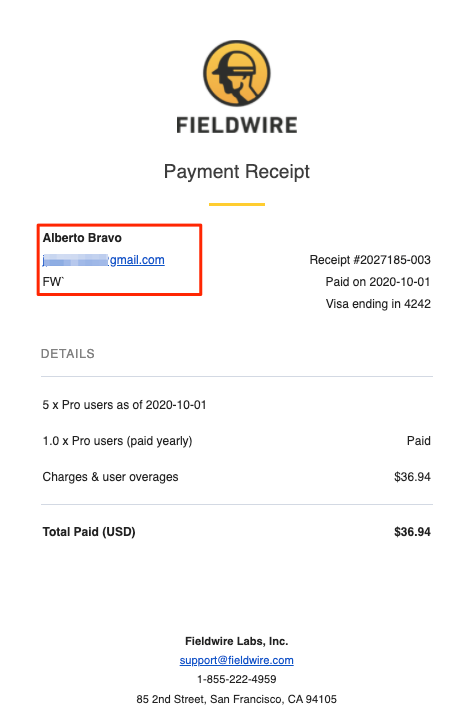Click the Paid on 2020-10-01 line
This screenshot has width=474, height=715.
click(378, 282)
